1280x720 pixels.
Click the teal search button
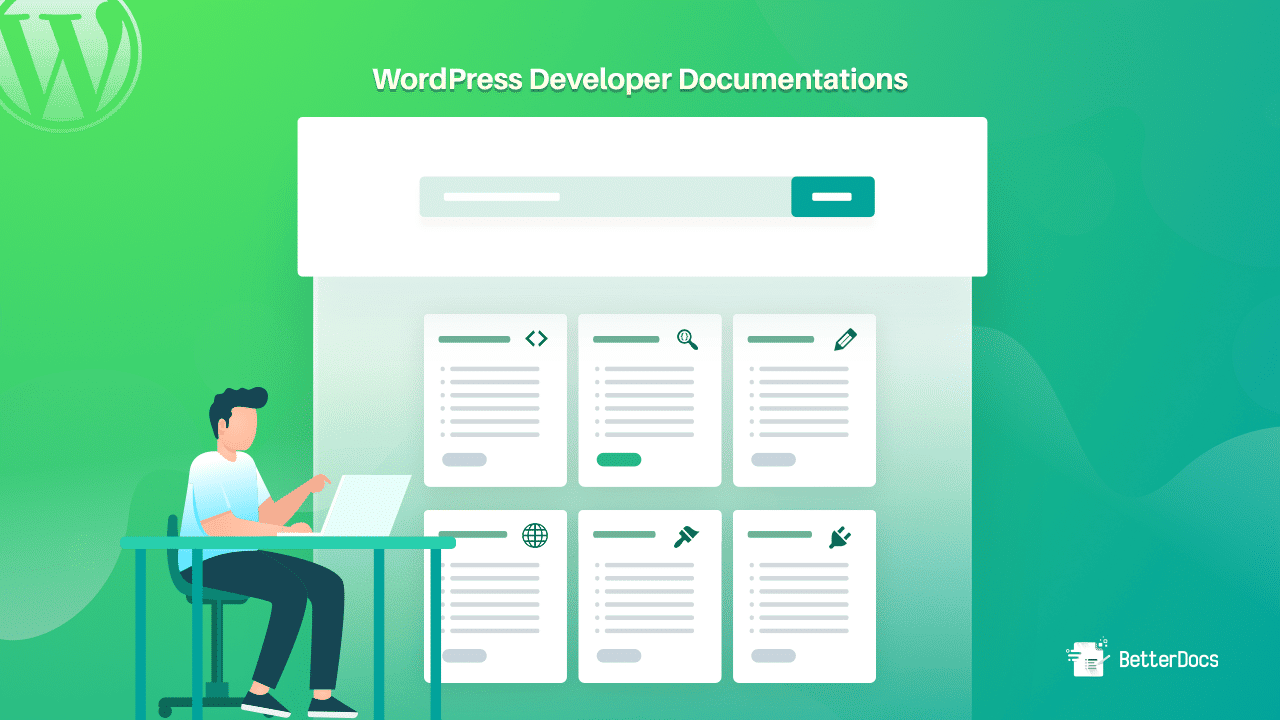click(x=833, y=197)
